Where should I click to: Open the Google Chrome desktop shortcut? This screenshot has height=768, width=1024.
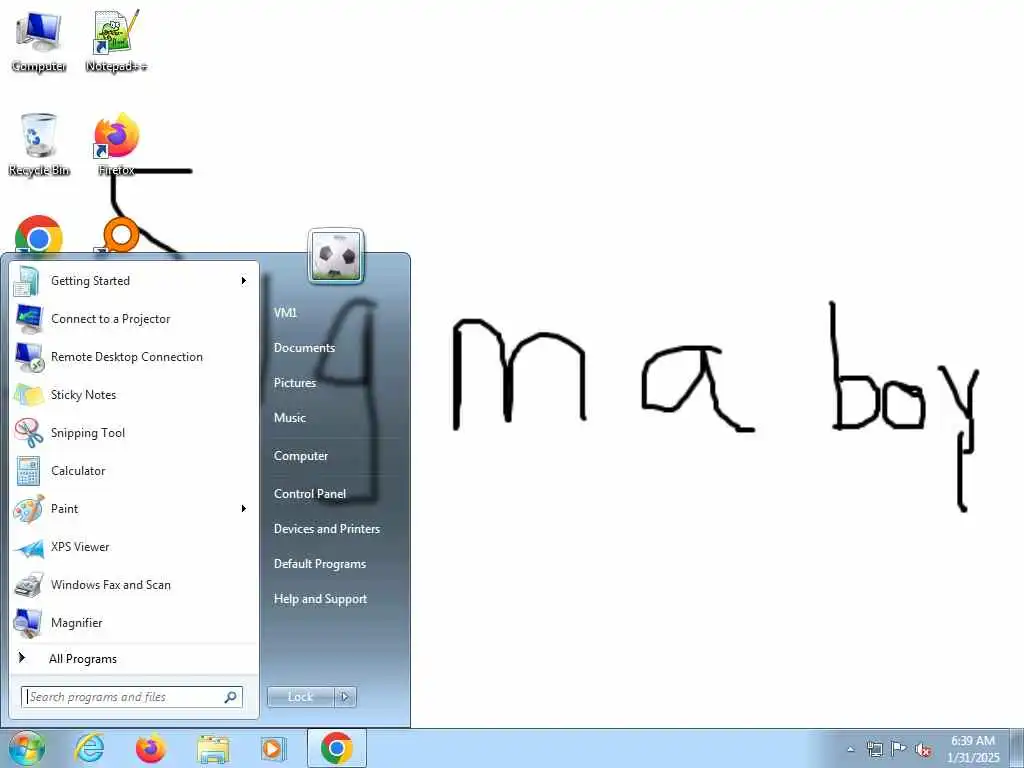39,235
